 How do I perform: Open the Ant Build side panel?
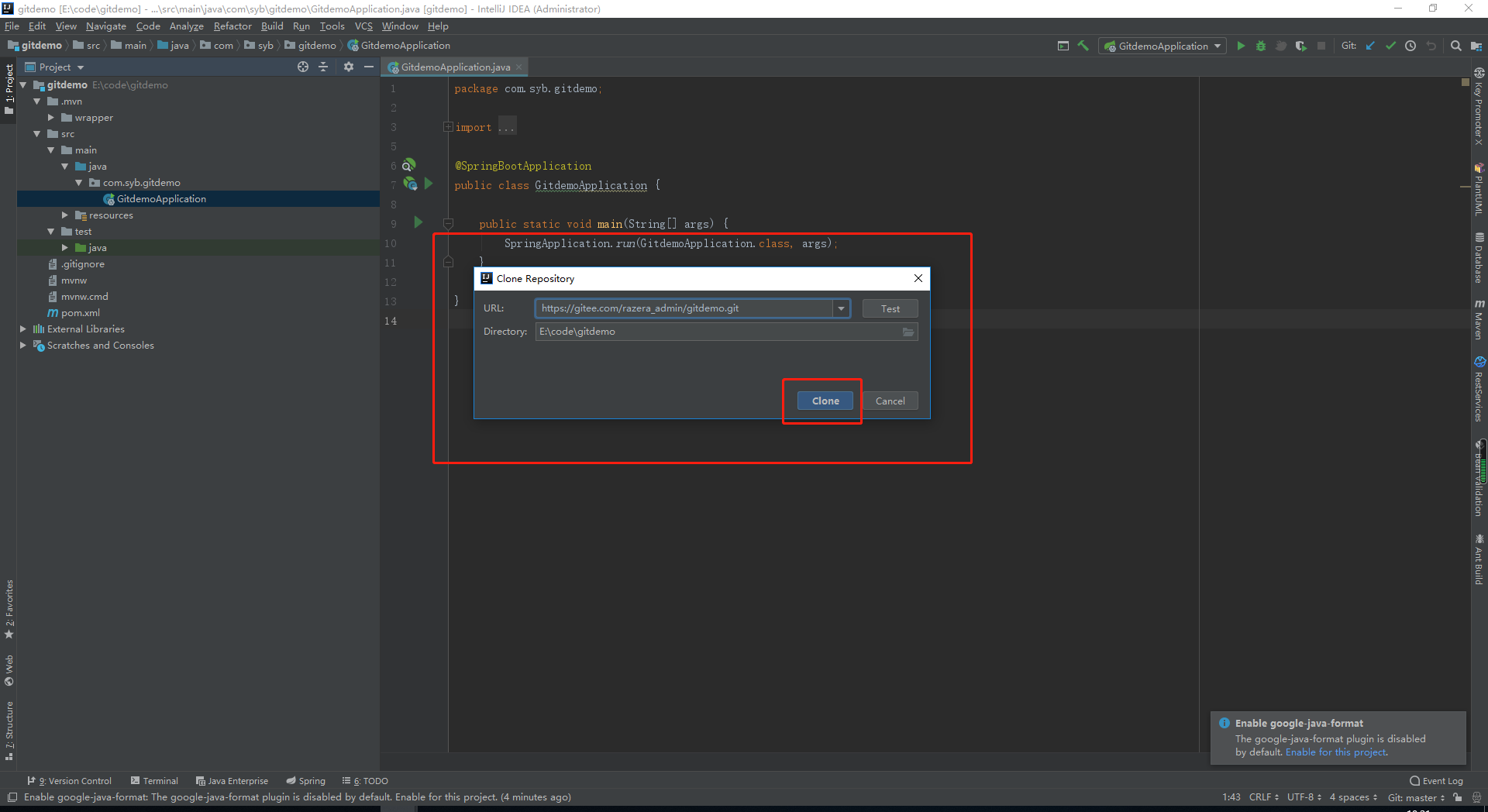coord(1479,559)
